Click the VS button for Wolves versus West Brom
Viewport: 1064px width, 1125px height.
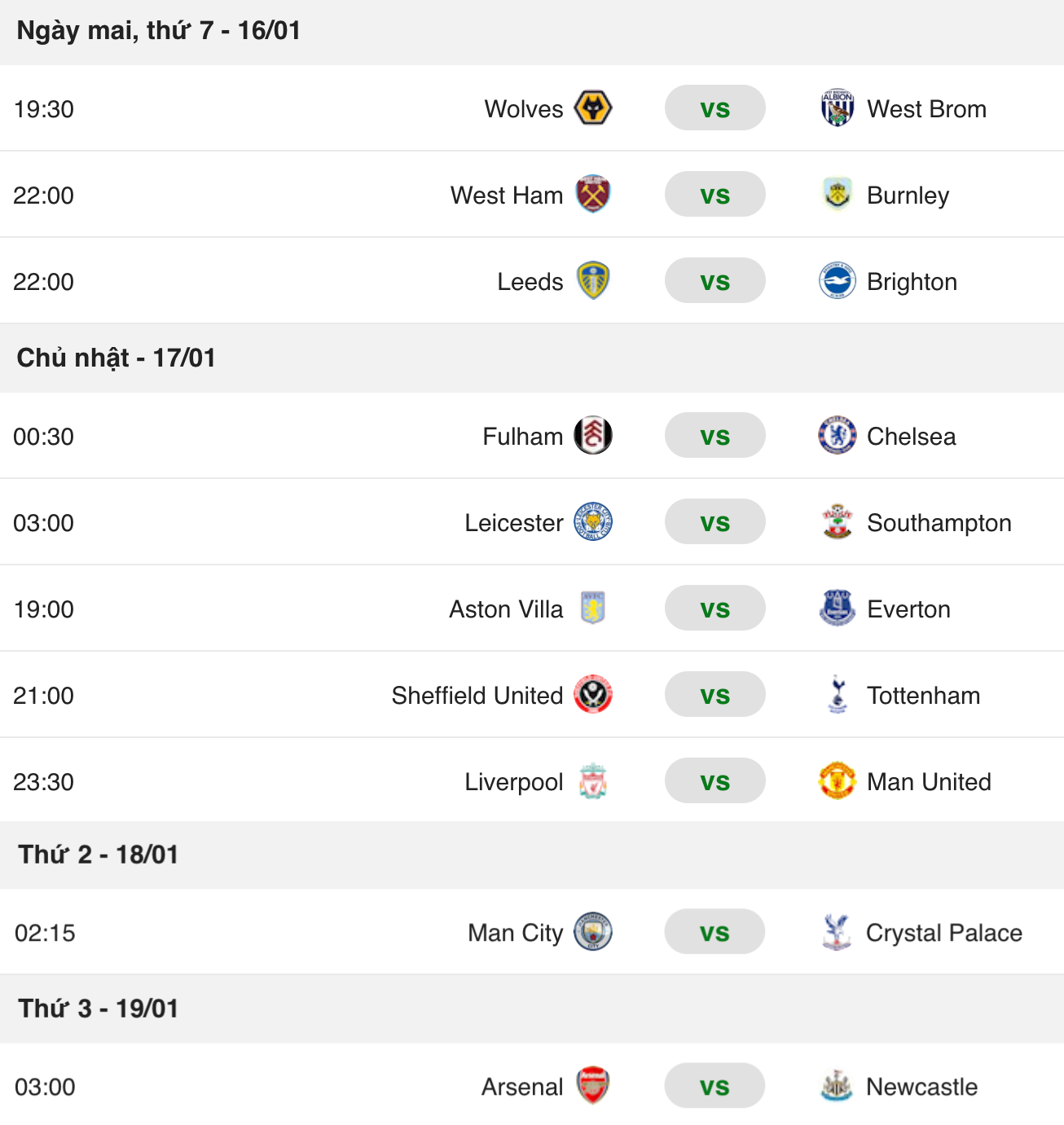tap(714, 108)
